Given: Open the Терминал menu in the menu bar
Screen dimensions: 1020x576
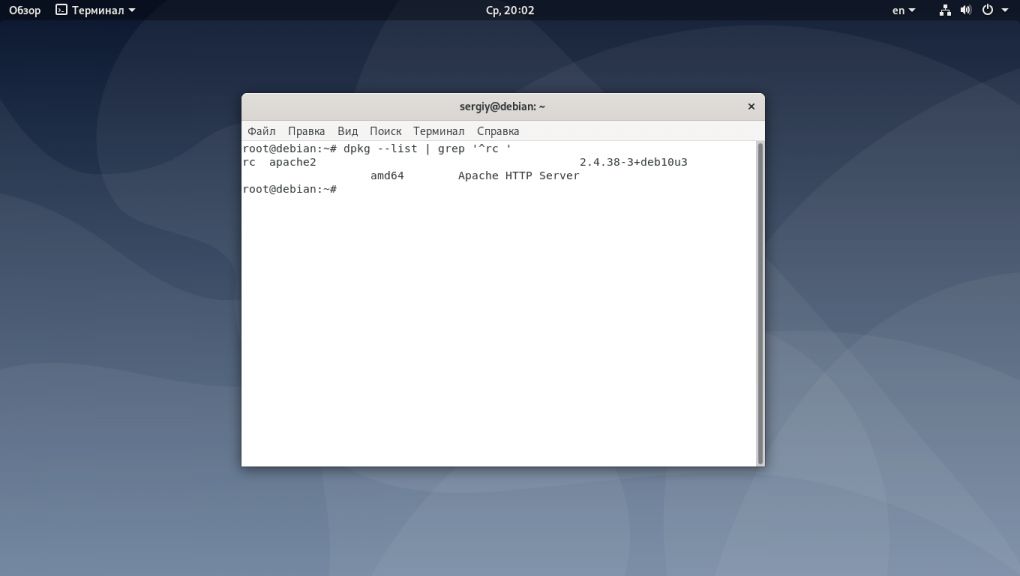Looking at the screenshot, I should coord(438,131).
